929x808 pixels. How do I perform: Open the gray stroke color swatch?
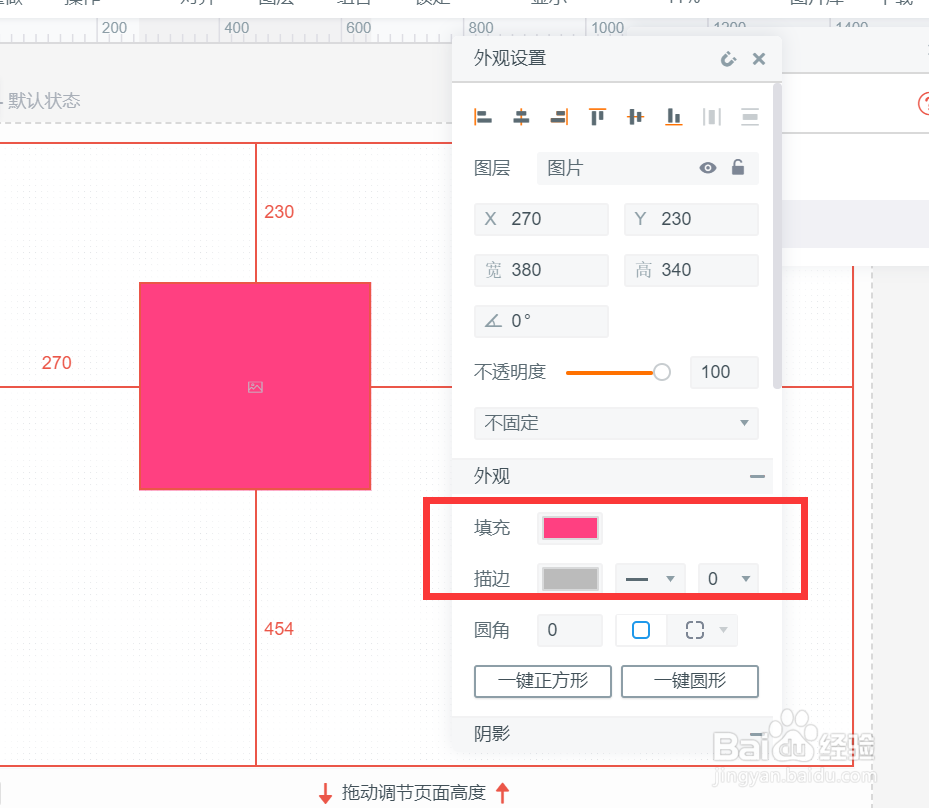tap(570, 579)
